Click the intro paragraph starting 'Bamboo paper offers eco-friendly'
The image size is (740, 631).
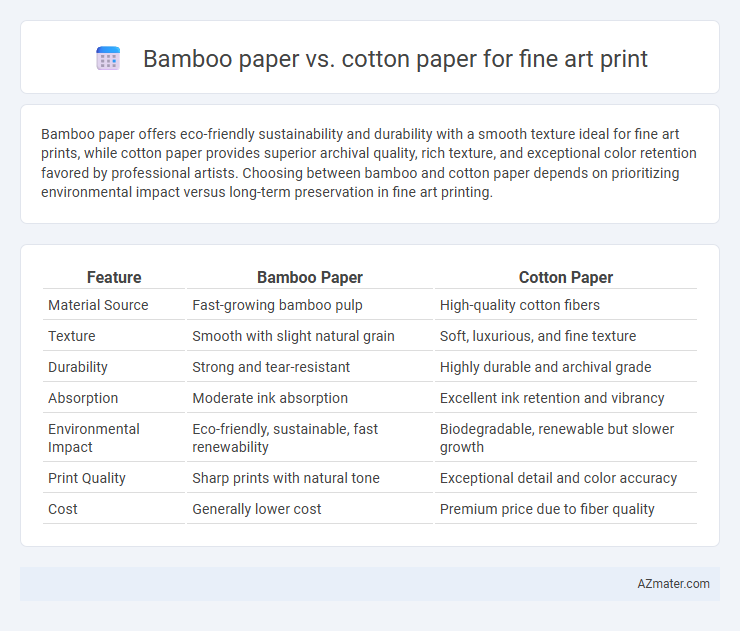(x=369, y=163)
